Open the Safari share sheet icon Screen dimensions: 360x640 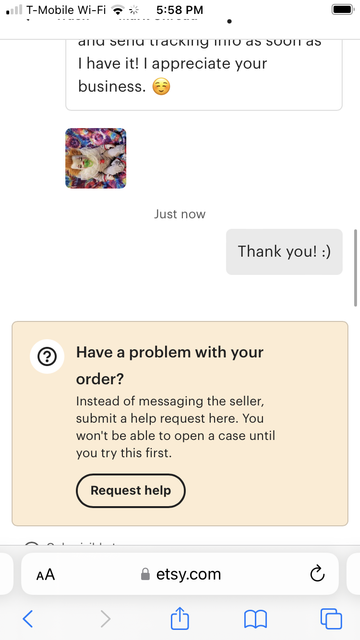180,618
